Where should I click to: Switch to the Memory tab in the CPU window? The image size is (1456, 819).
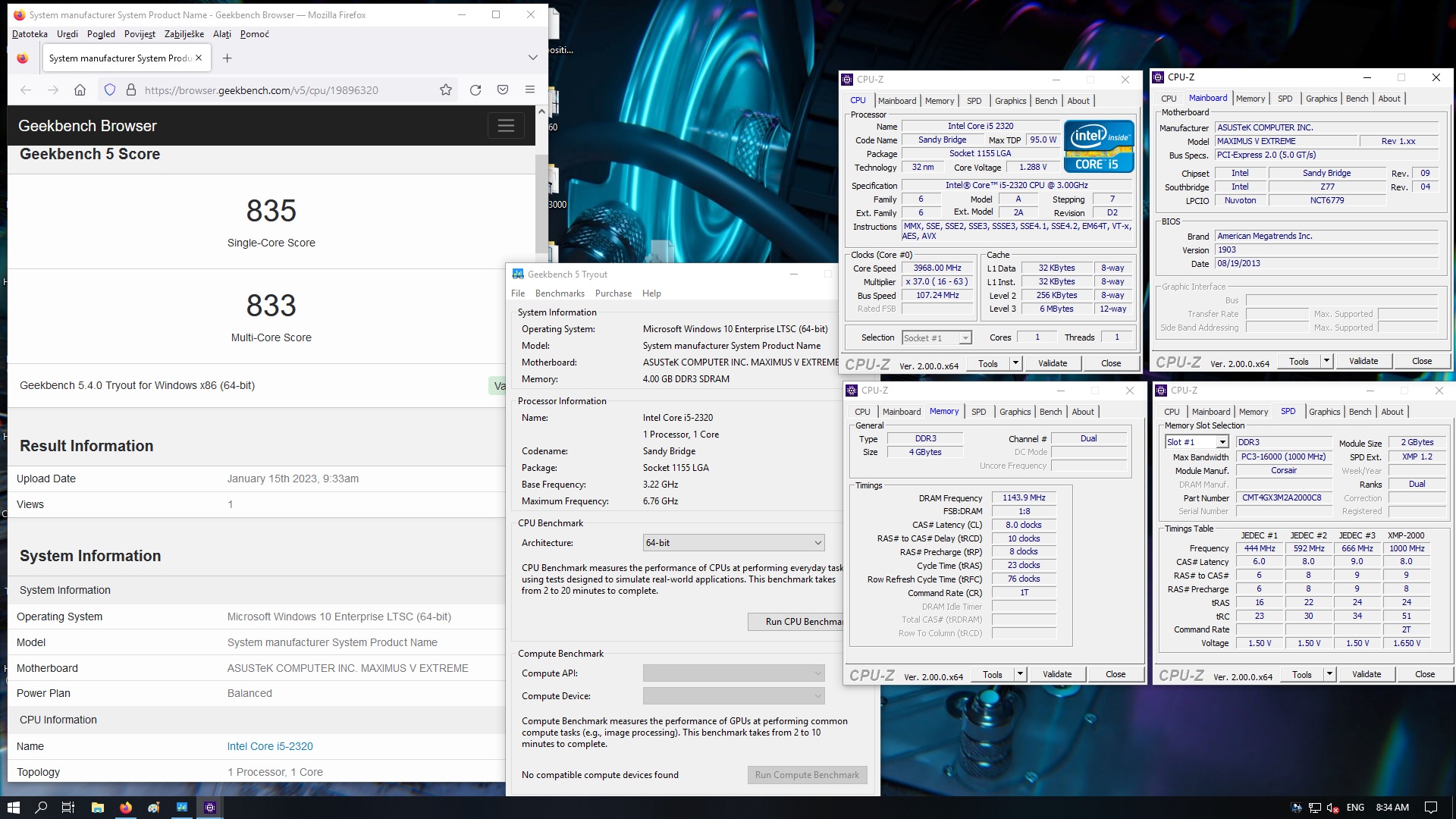(x=940, y=101)
